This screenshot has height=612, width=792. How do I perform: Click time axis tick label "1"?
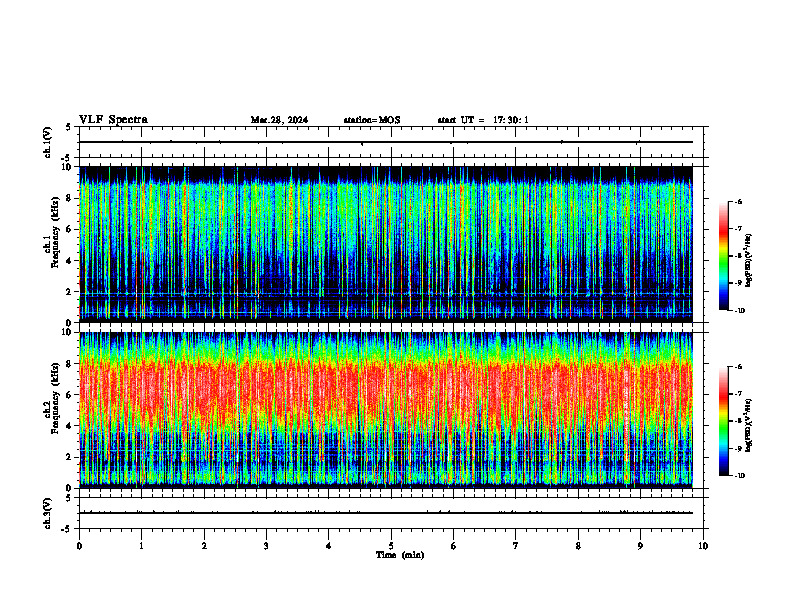click(141, 546)
